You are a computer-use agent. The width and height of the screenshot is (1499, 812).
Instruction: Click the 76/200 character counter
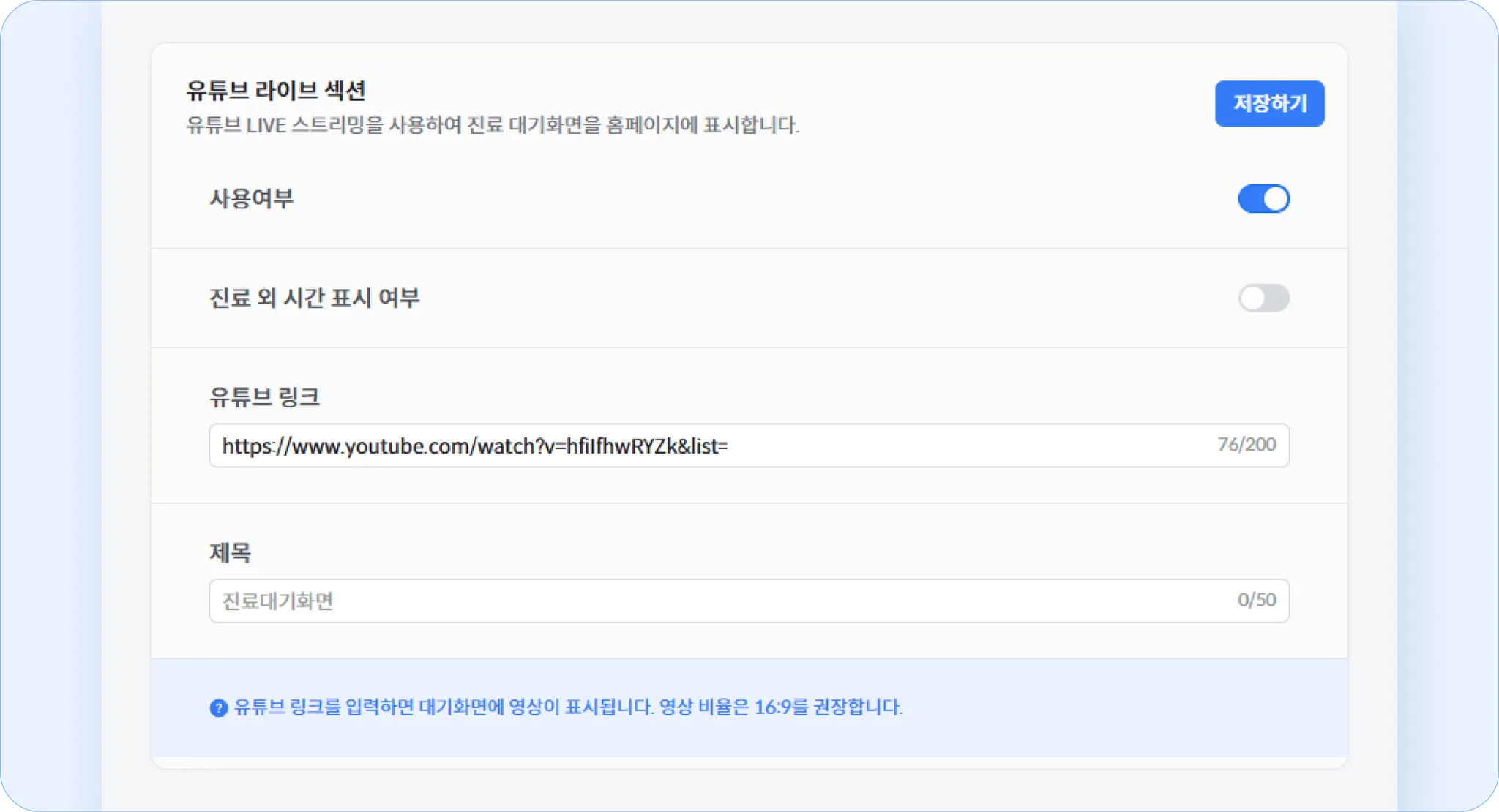coord(1246,444)
